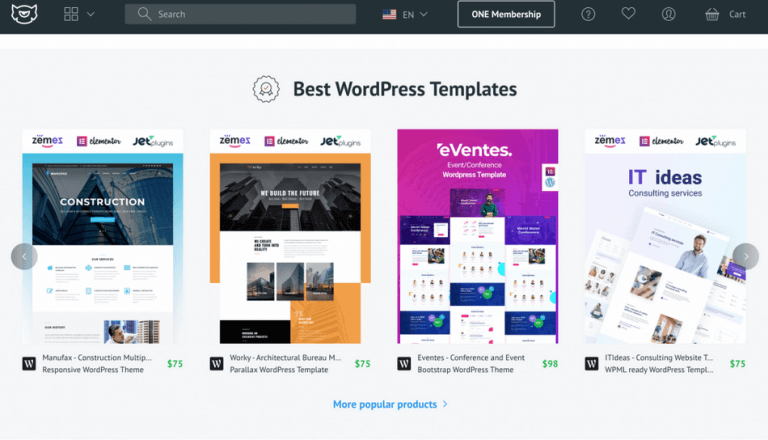Open the shopping Cart
Image resolution: width=768 pixels, height=440 pixels.
click(x=726, y=14)
